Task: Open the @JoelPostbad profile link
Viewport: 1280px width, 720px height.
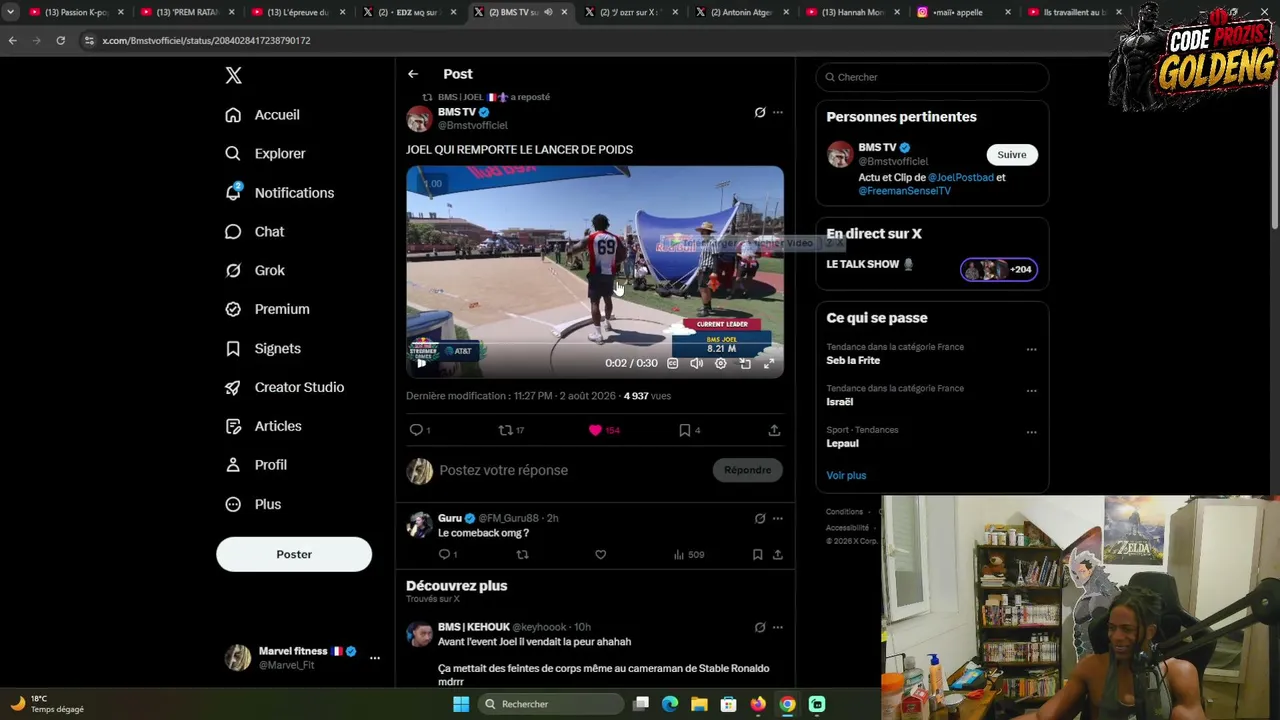Action: pyautogui.click(x=961, y=178)
